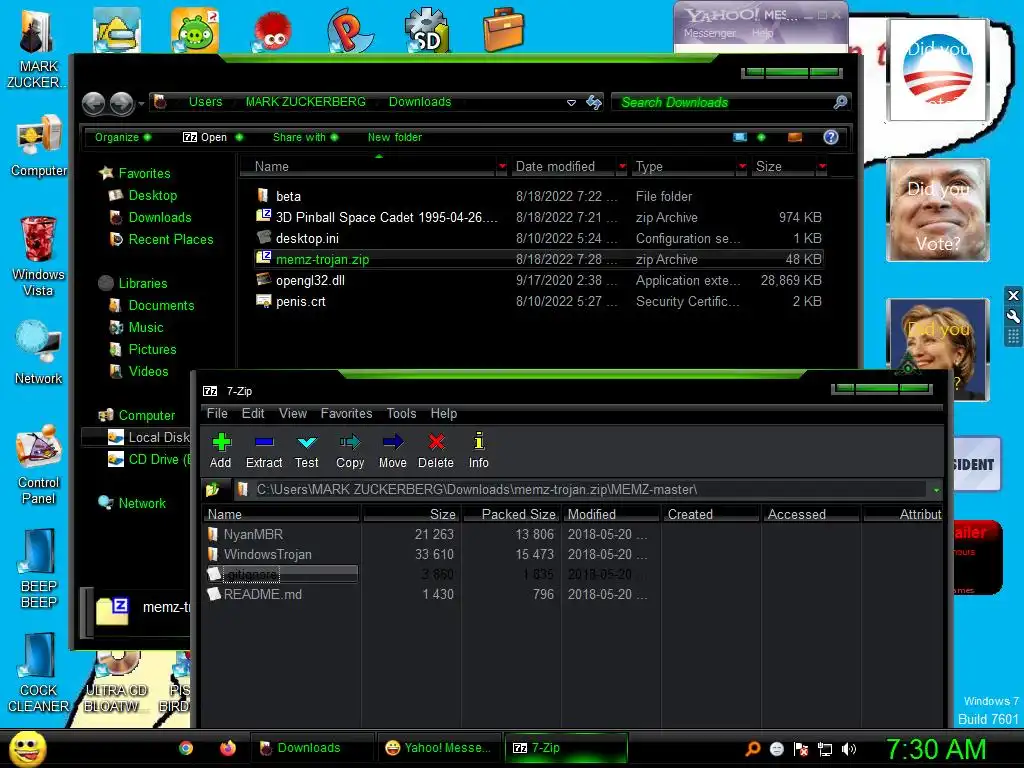Sort 7-Zip list by Packed Size column
Viewport: 1024px width, 768px height.
click(x=511, y=515)
